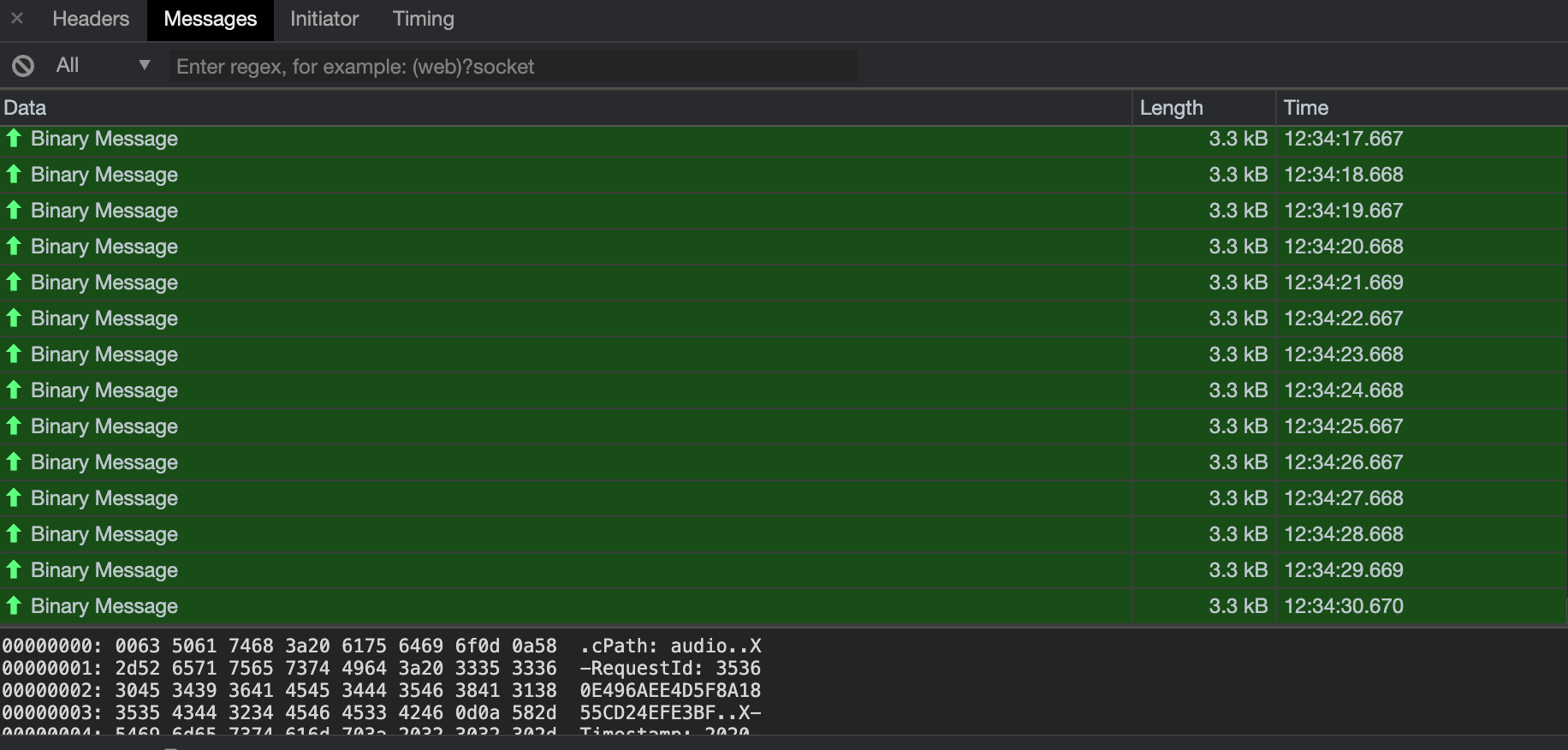Focus the regex filter input field
The height and width of the screenshot is (750, 1568).
[x=513, y=66]
